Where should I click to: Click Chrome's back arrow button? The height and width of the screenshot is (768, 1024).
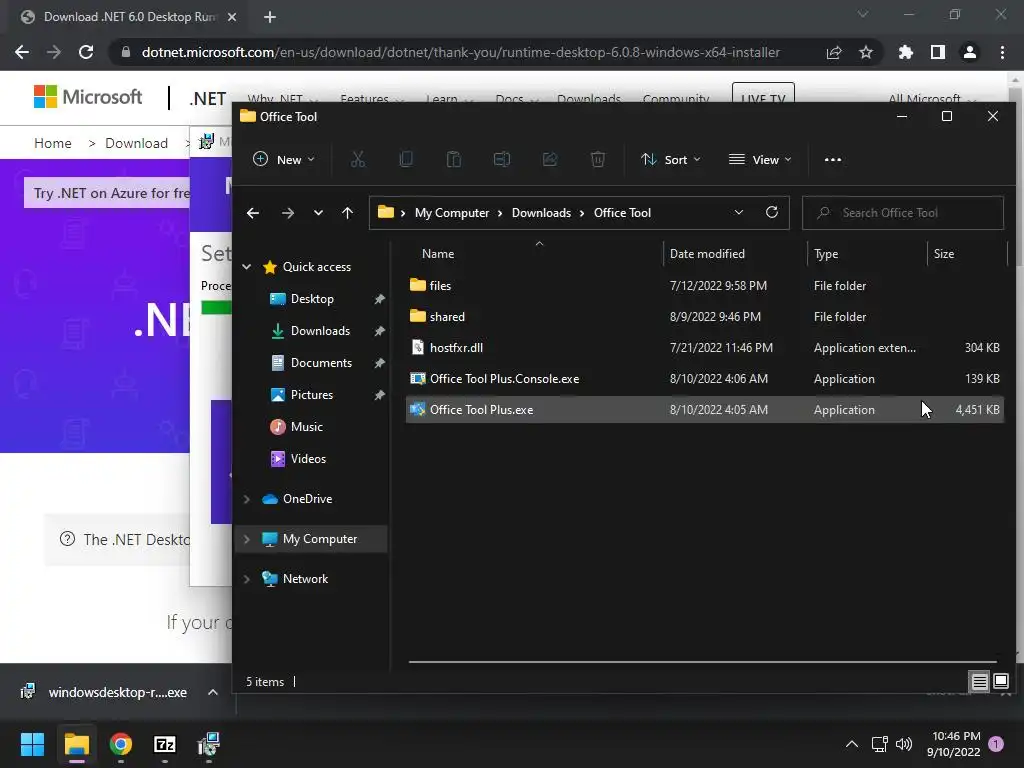[x=22, y=52]
